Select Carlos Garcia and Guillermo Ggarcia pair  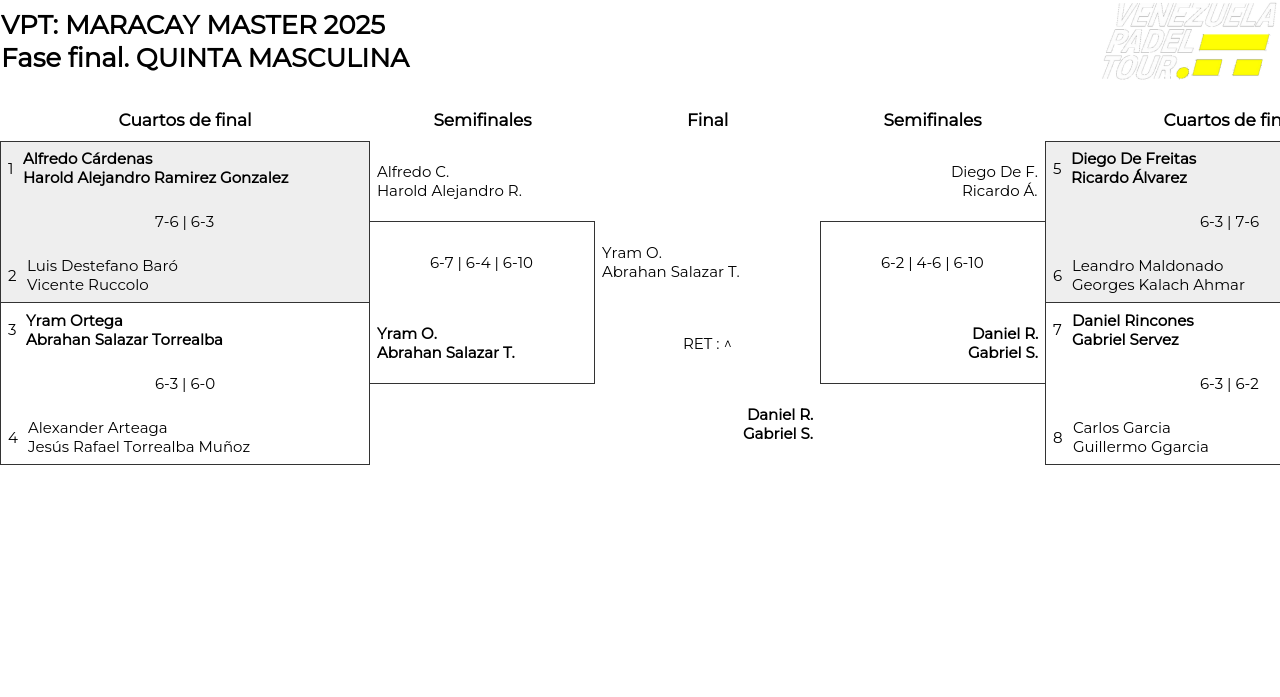[x=1140, y=437]
